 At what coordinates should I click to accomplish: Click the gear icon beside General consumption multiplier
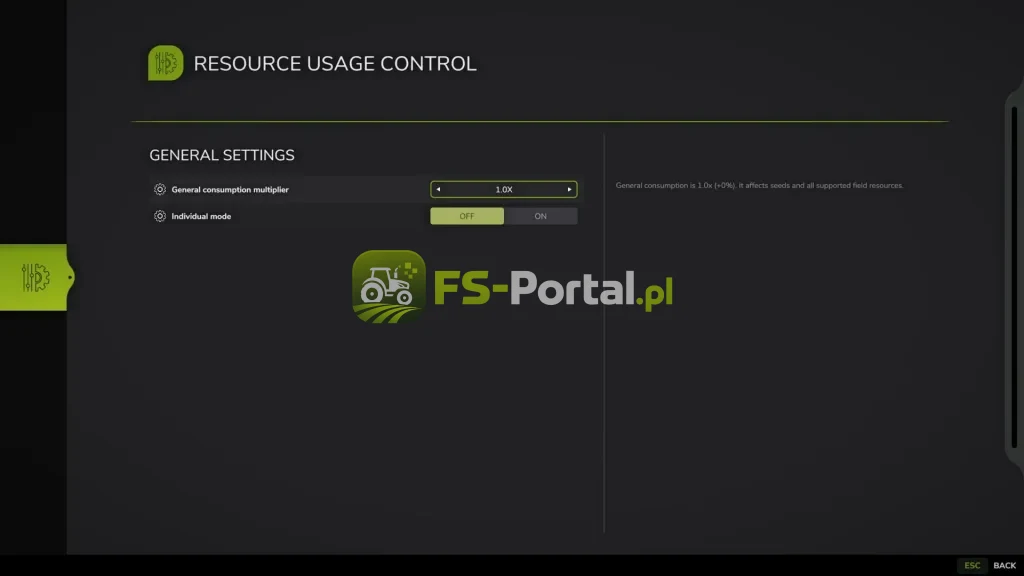pyautogui.click(x=160, y=189)
